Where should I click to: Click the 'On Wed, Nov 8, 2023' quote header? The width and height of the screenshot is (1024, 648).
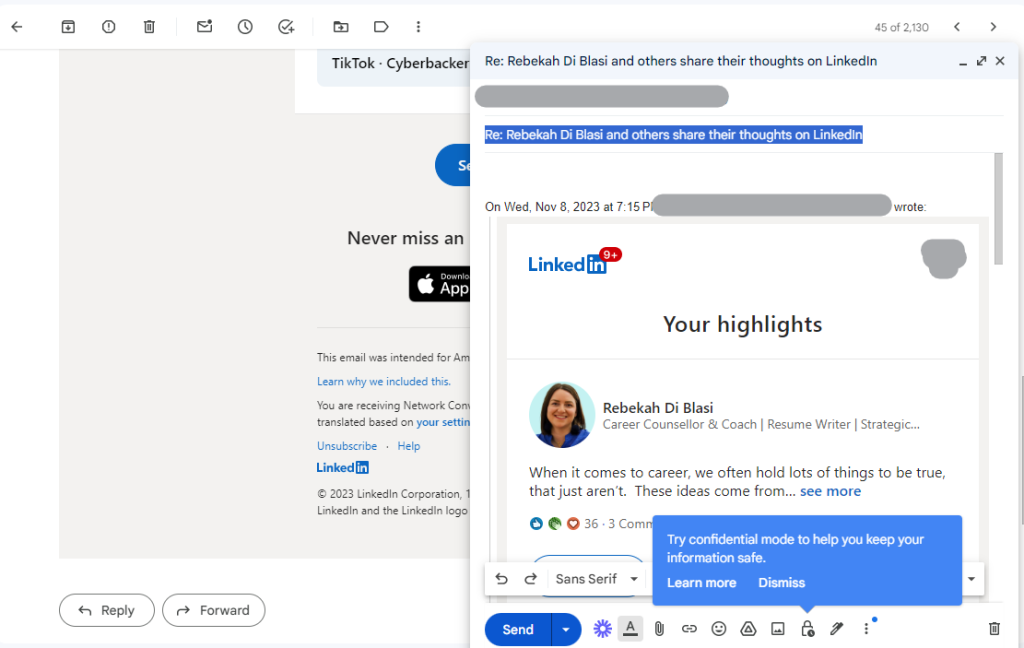click(x=568, y=207)
